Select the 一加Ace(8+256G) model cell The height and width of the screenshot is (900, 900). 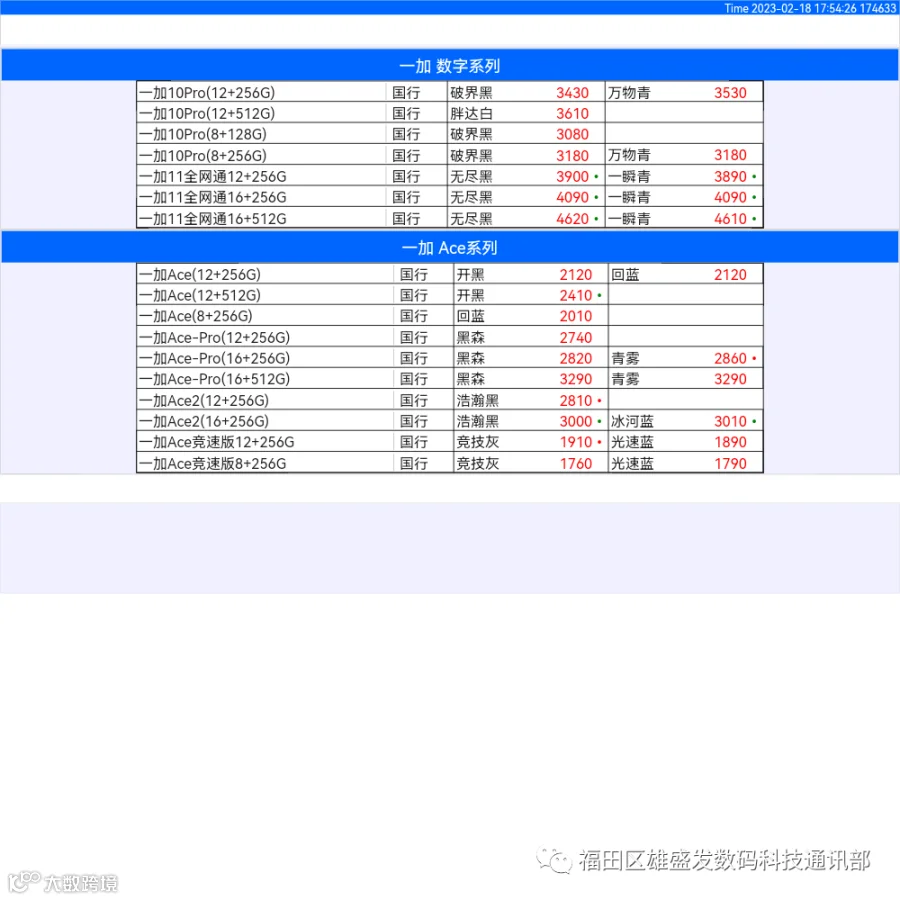click(265, 316)
